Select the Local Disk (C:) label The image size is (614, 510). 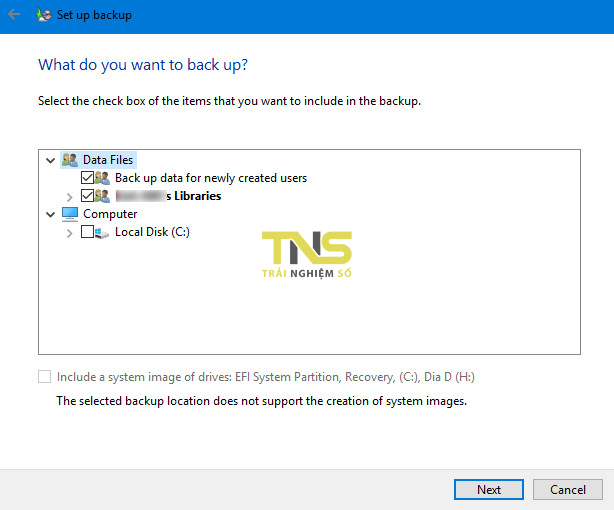152,232
